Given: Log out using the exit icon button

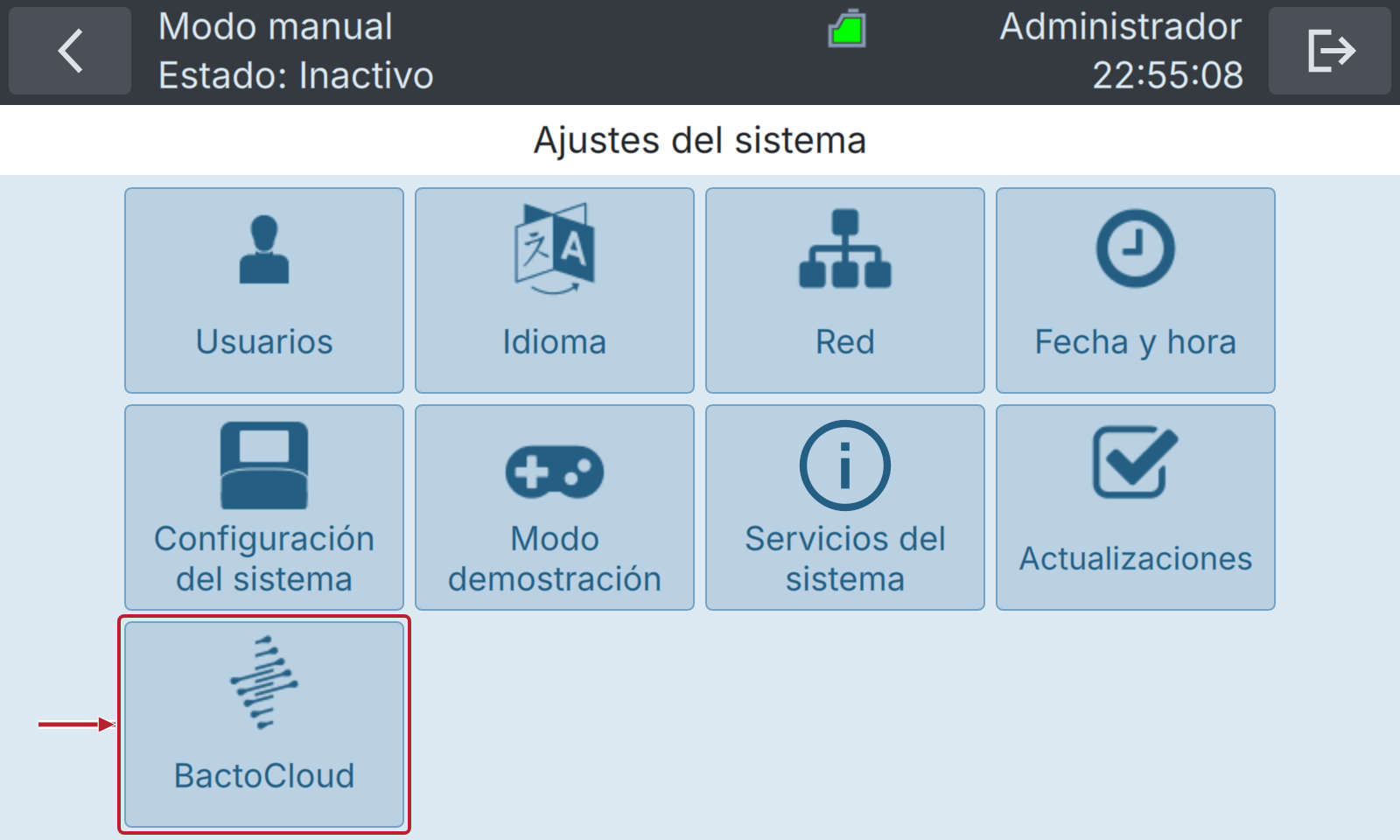Looking at the screenshot, I should click(1330, 51).
